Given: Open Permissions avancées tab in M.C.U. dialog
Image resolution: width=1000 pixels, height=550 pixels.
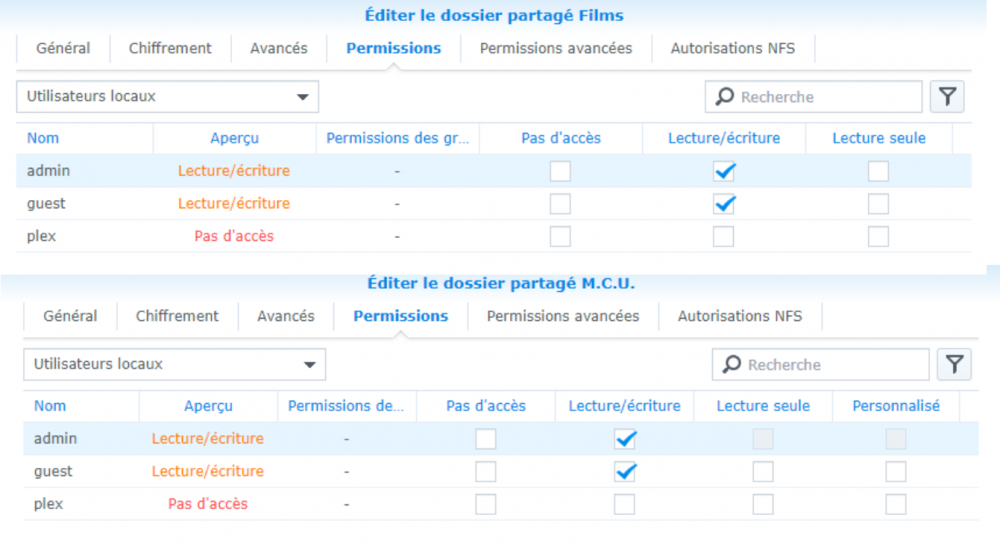Looking at the screenshot, I should click(x=563, y=316).
